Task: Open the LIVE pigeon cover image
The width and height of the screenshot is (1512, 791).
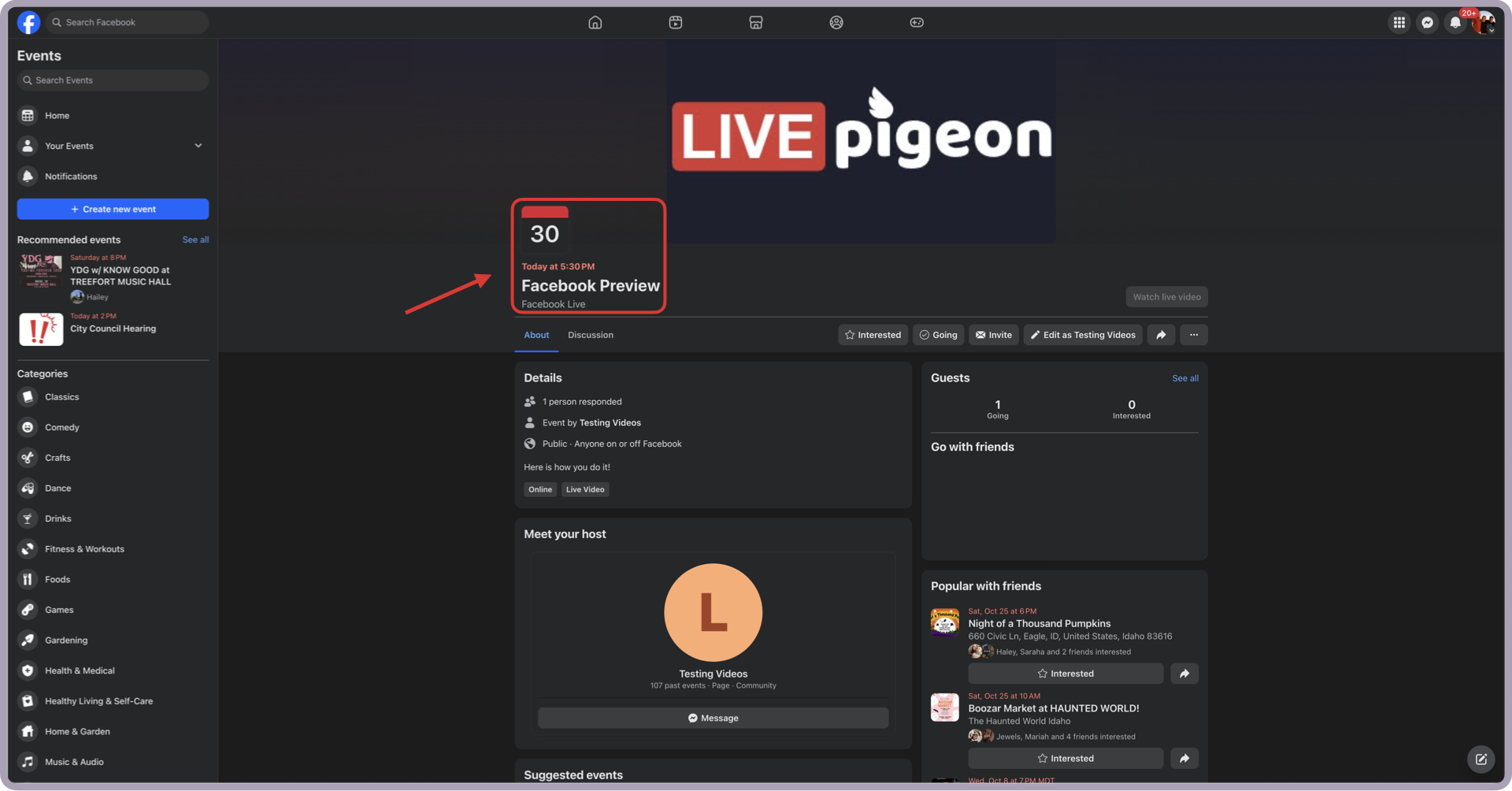Action: coord(861,140)
